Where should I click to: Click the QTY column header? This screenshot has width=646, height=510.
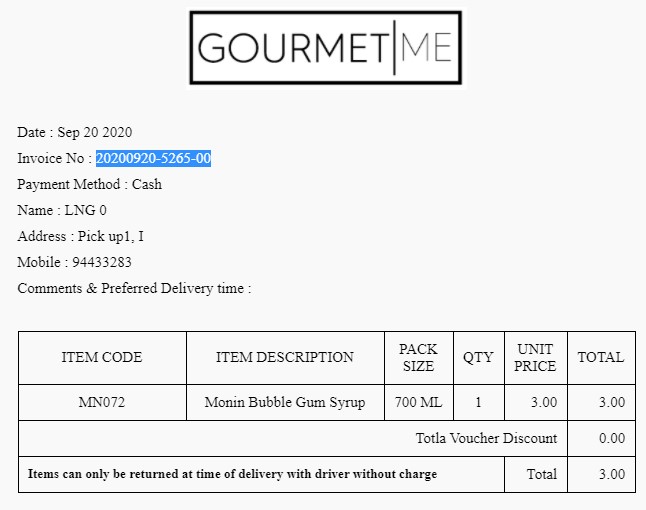tap(478, 357)
